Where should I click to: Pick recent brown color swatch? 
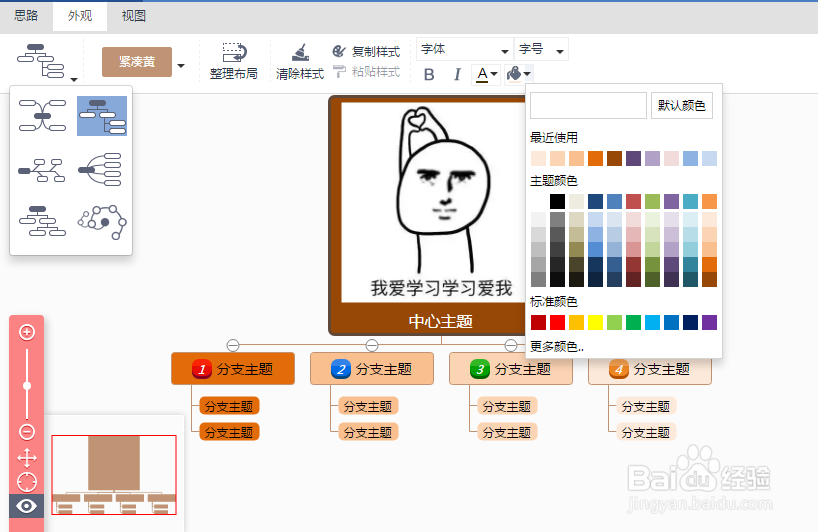[615, 158]
